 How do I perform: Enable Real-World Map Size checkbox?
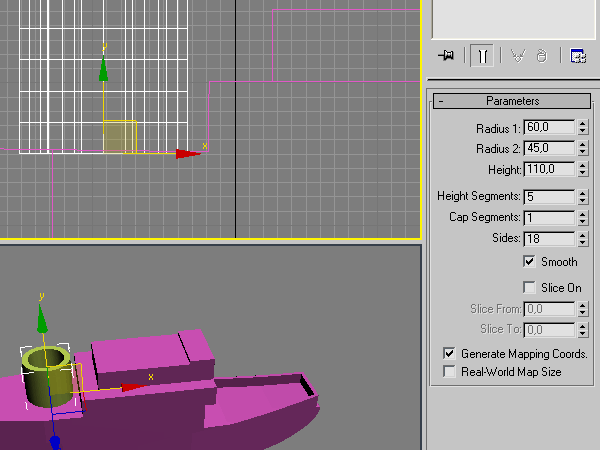449,371
